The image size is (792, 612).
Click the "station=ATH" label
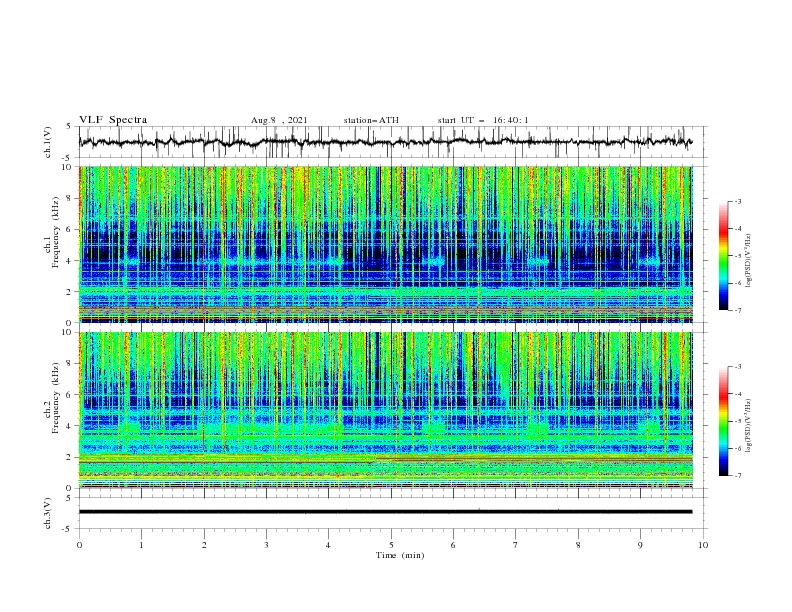[x=371, y=120]
